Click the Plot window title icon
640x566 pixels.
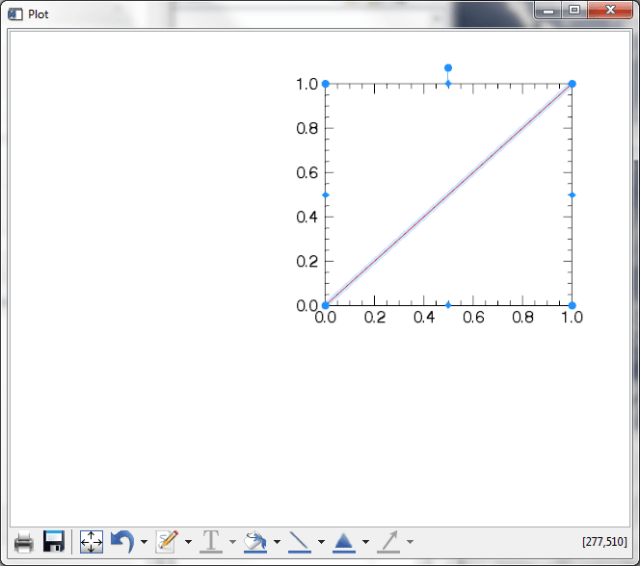[15, 14]
